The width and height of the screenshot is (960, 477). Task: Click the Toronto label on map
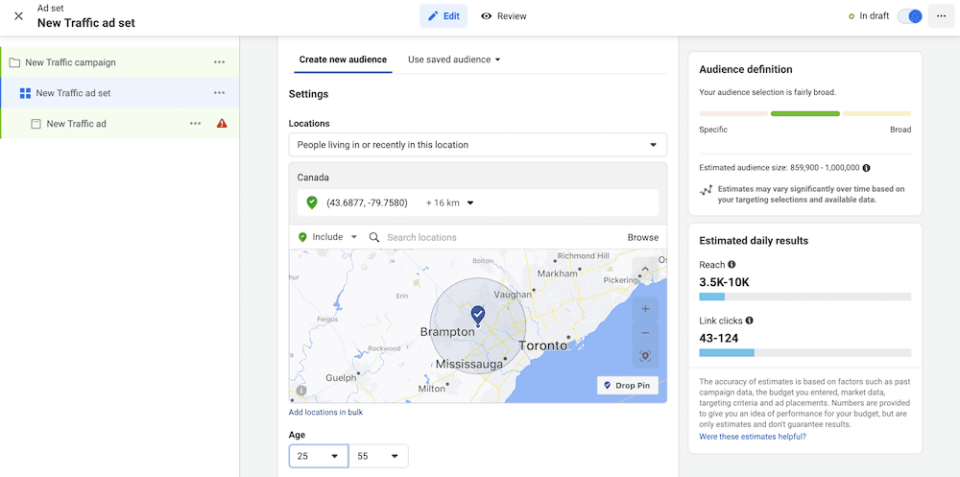(x=543, y=345)
